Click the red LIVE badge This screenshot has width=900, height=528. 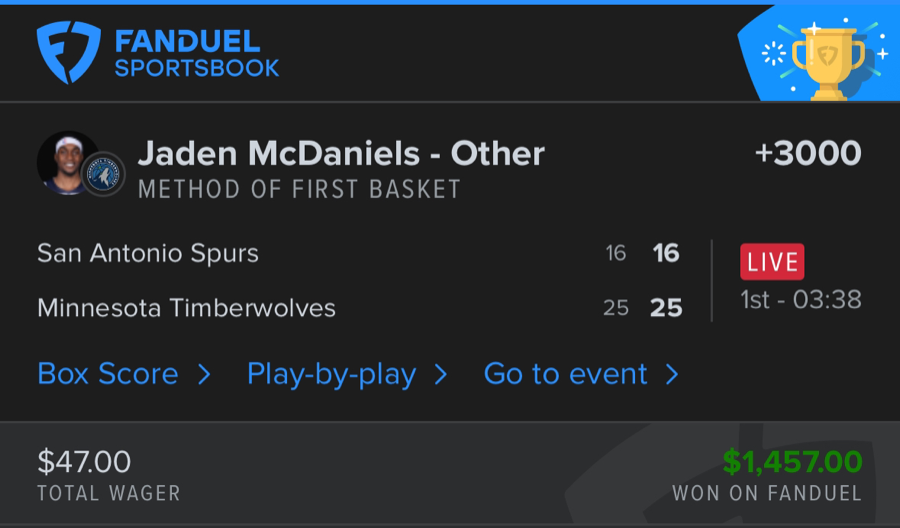[x=772, y=262]
